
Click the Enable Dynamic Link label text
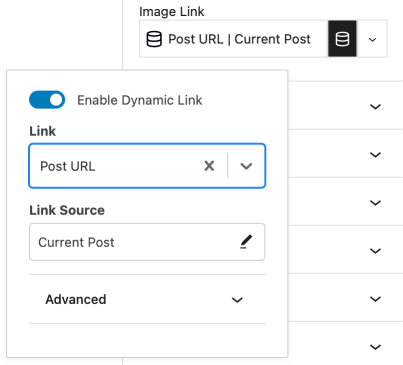pos(140,100)
